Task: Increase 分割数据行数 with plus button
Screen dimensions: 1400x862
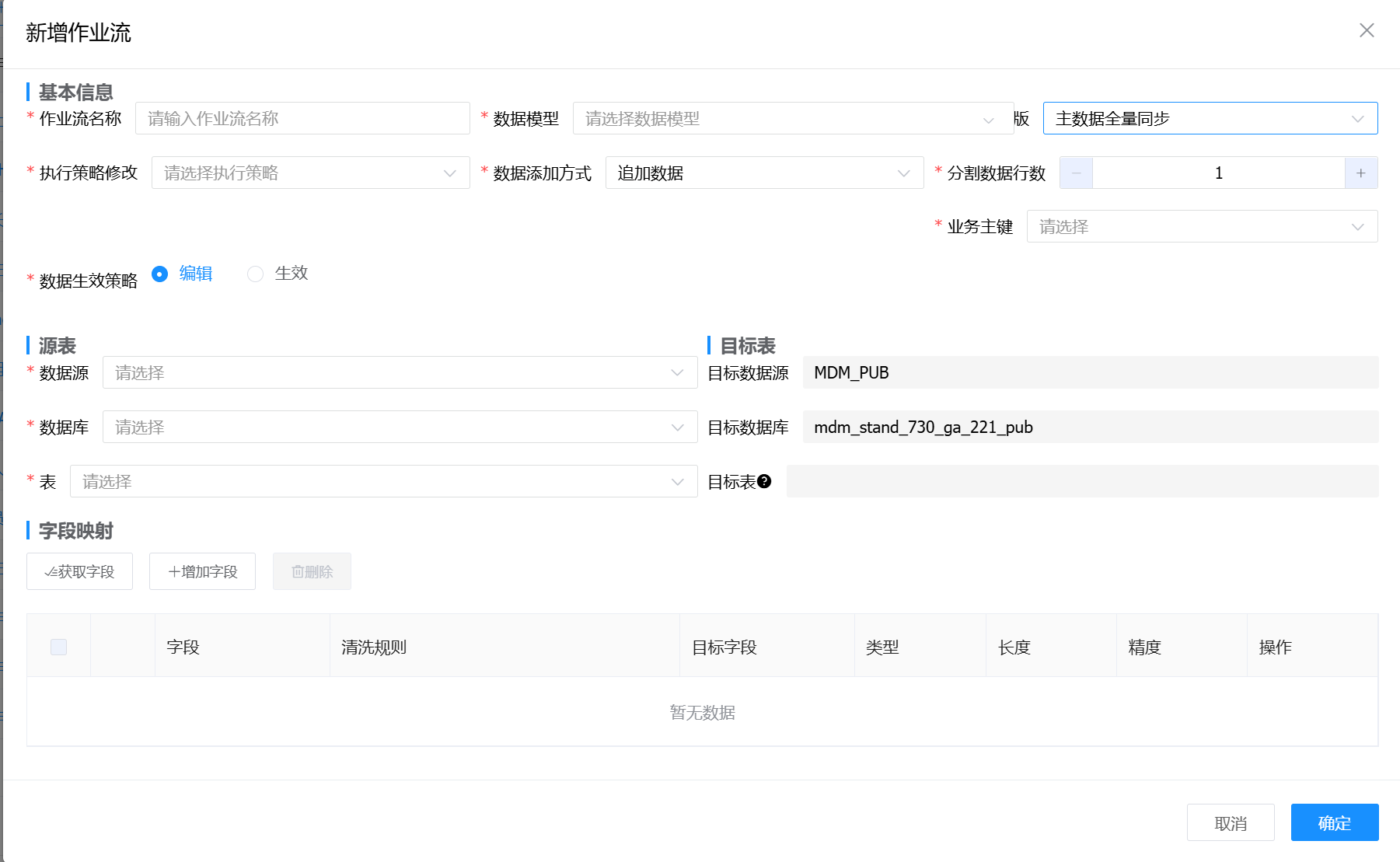Action: click(1360, 173)
